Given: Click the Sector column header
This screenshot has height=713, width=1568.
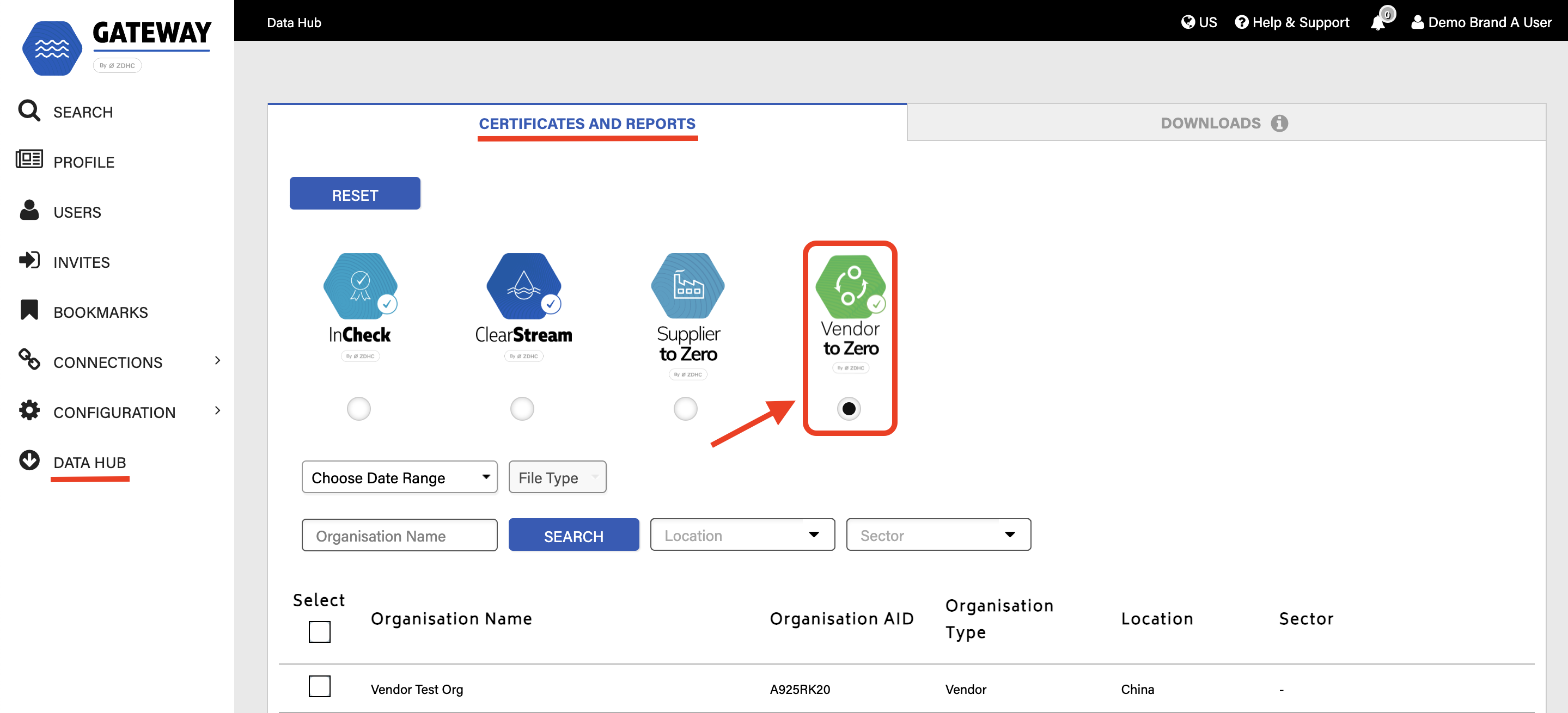Looking at the screenshot, I should tap(1305, 619).
